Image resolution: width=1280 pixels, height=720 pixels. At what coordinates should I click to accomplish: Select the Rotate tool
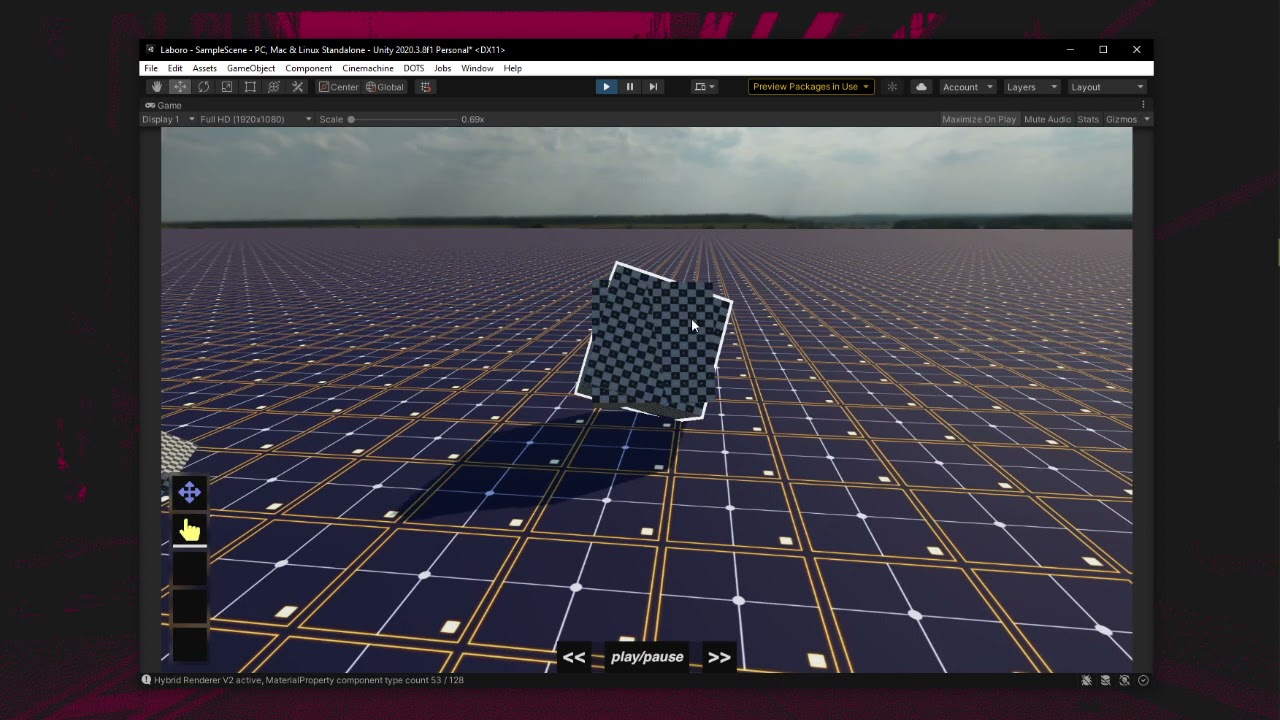203,87
